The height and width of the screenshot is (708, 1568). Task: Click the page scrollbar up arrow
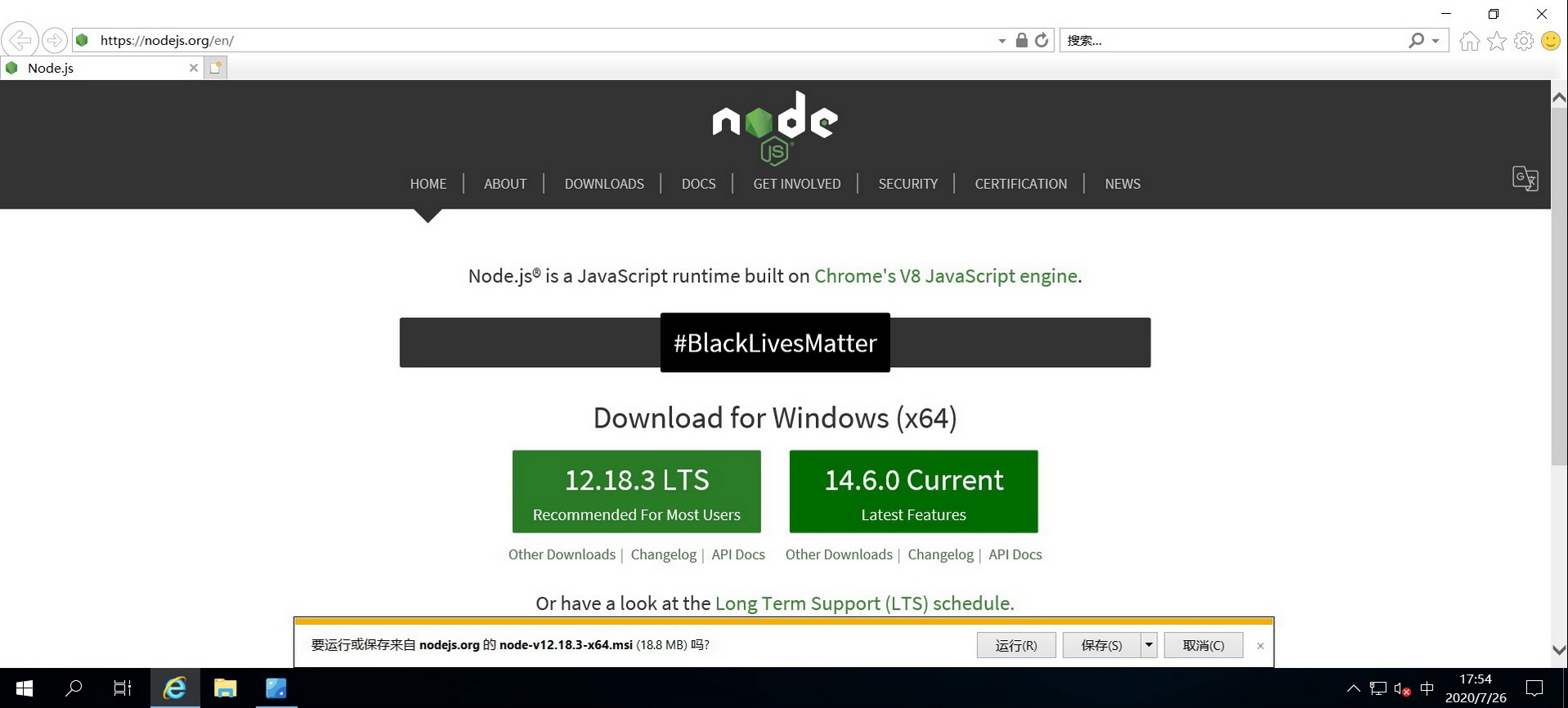(1559, 98)
